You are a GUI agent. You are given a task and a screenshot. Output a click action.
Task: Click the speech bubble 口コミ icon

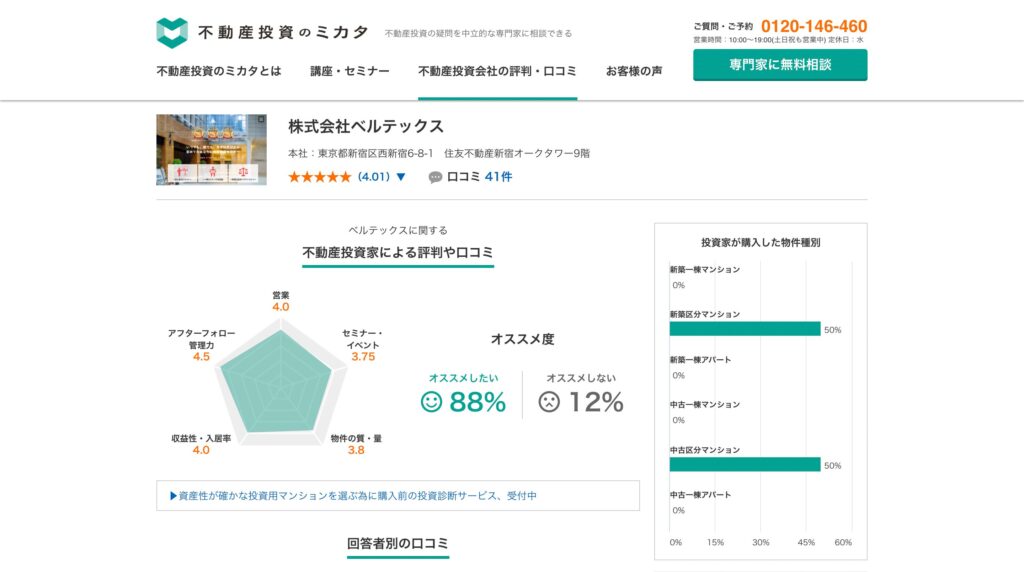pos(435,177)
